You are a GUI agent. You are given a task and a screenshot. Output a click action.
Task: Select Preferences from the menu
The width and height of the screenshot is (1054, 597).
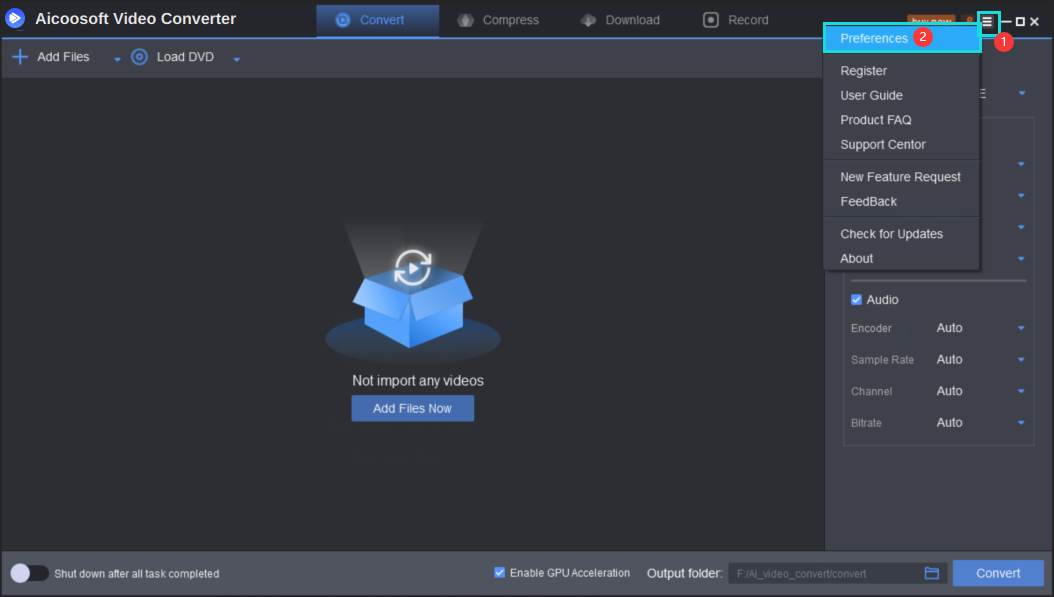902,38
